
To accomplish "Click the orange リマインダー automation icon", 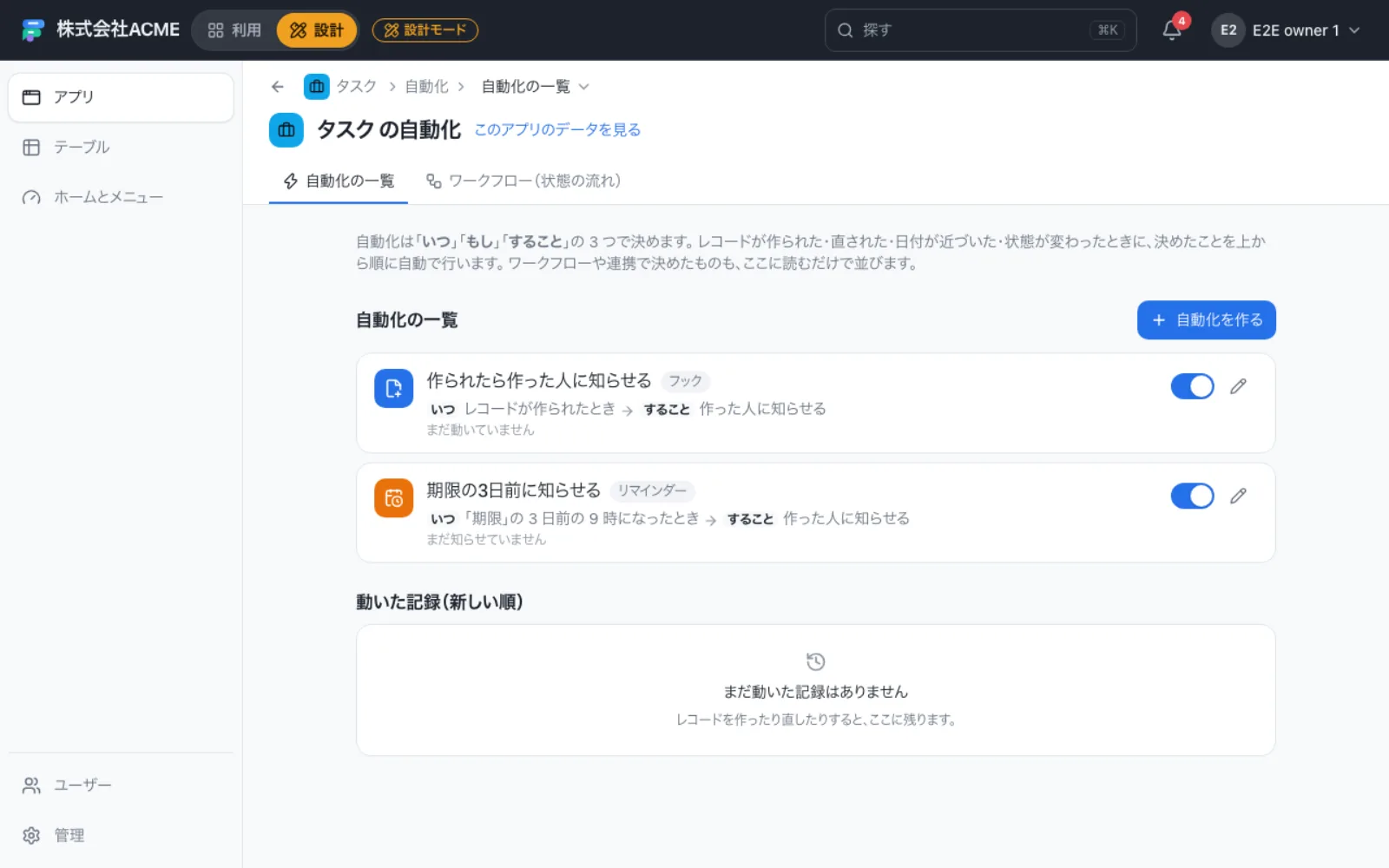I will pos(393,498).
